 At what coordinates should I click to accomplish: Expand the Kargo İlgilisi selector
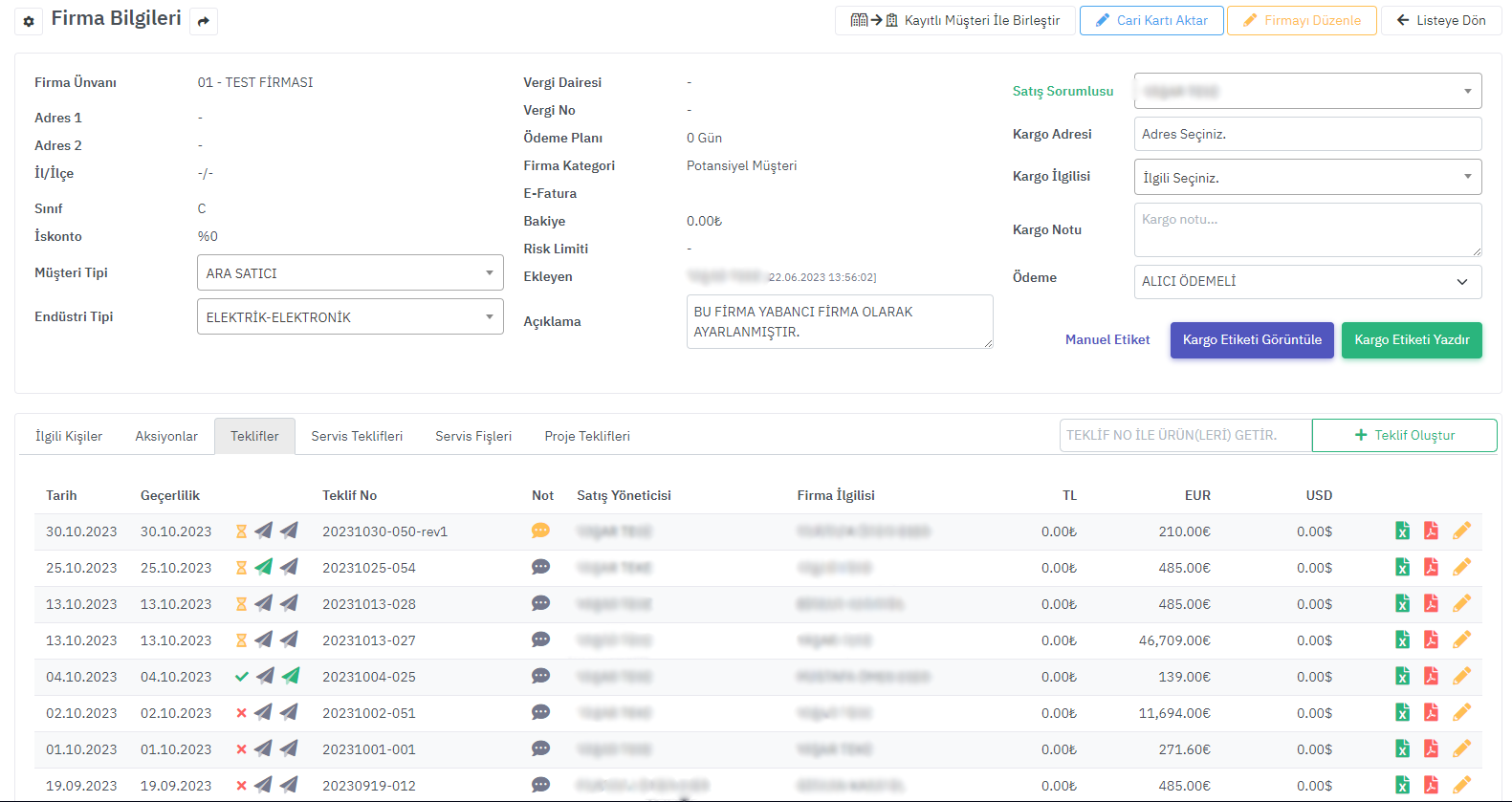(1306, 178)
